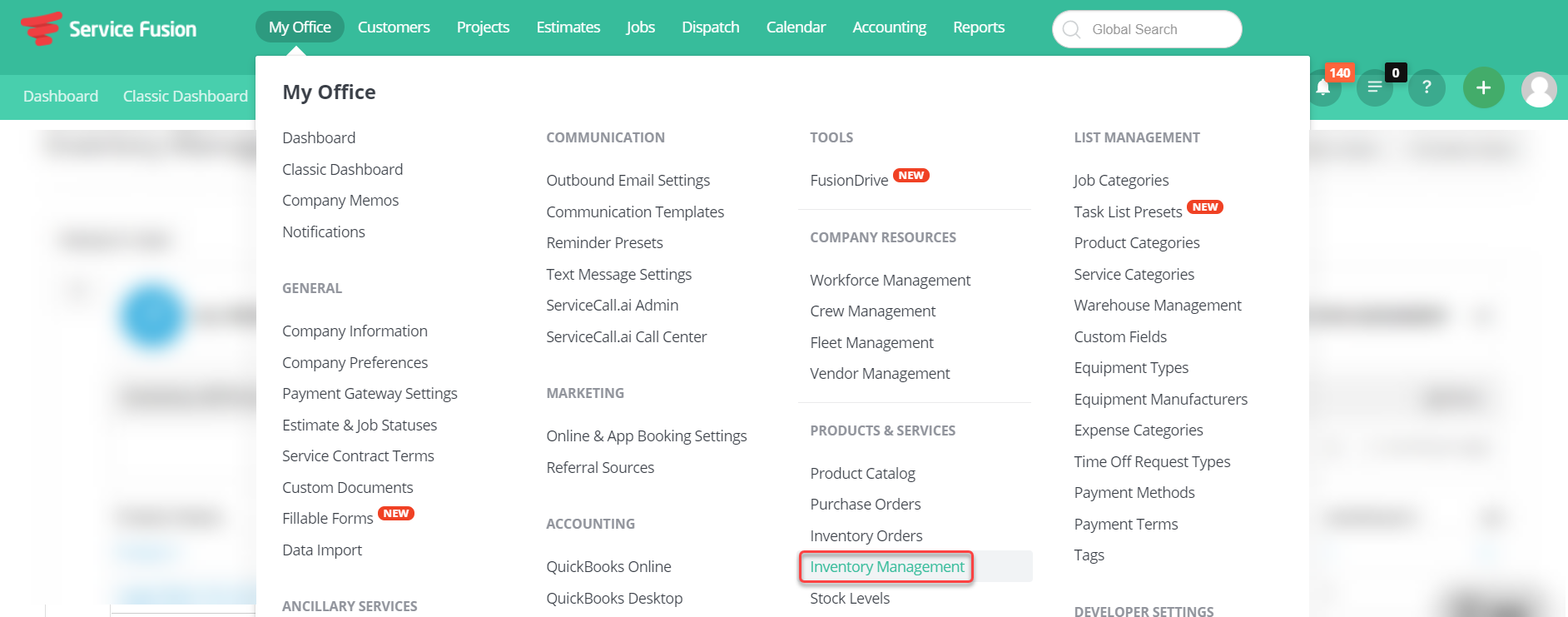Open Warehouse Management
This screenshot has width=1568, height=617.
point(1158,305)
